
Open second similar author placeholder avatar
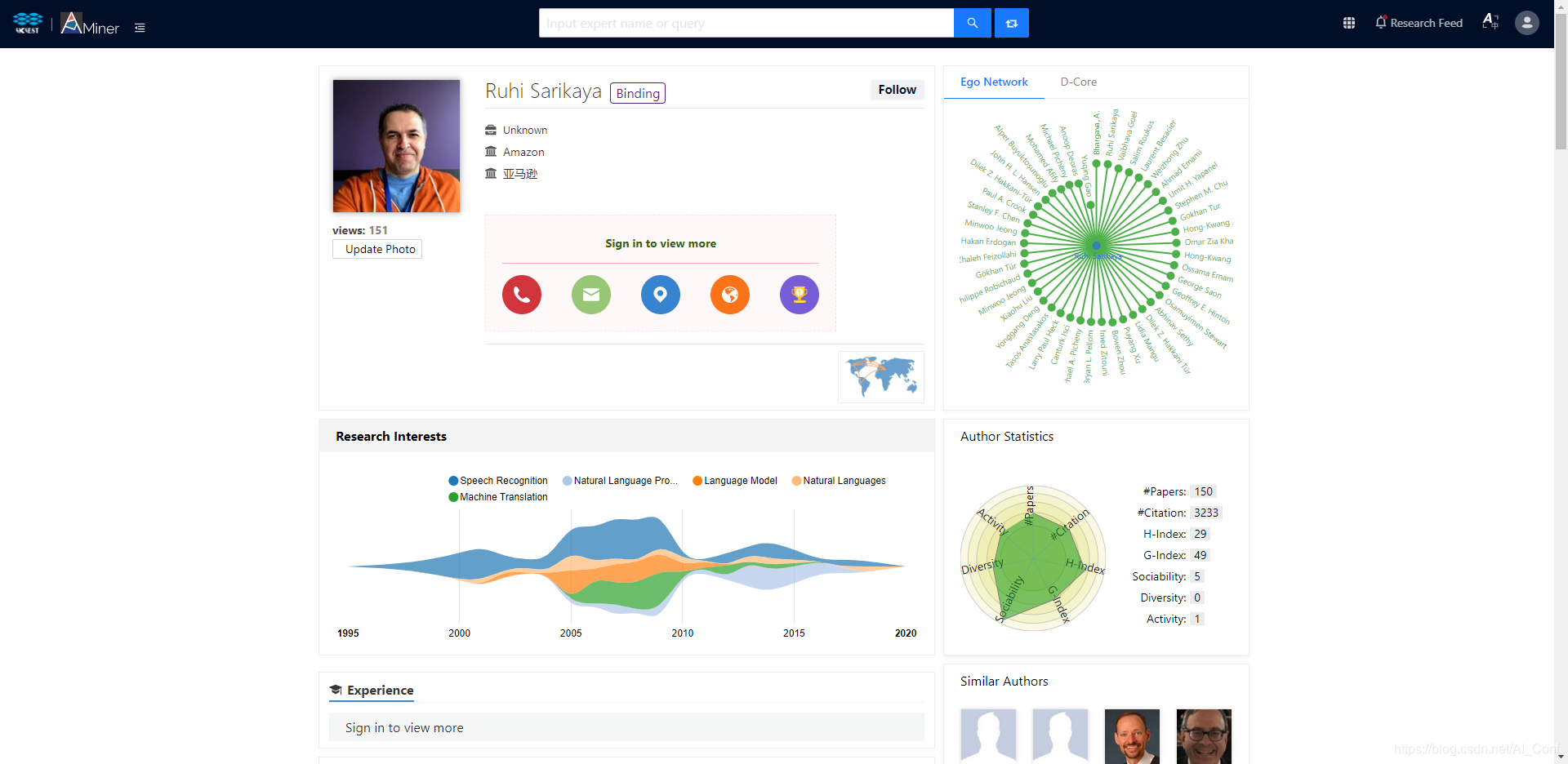pyautogui.click(x=1060, y=736)
